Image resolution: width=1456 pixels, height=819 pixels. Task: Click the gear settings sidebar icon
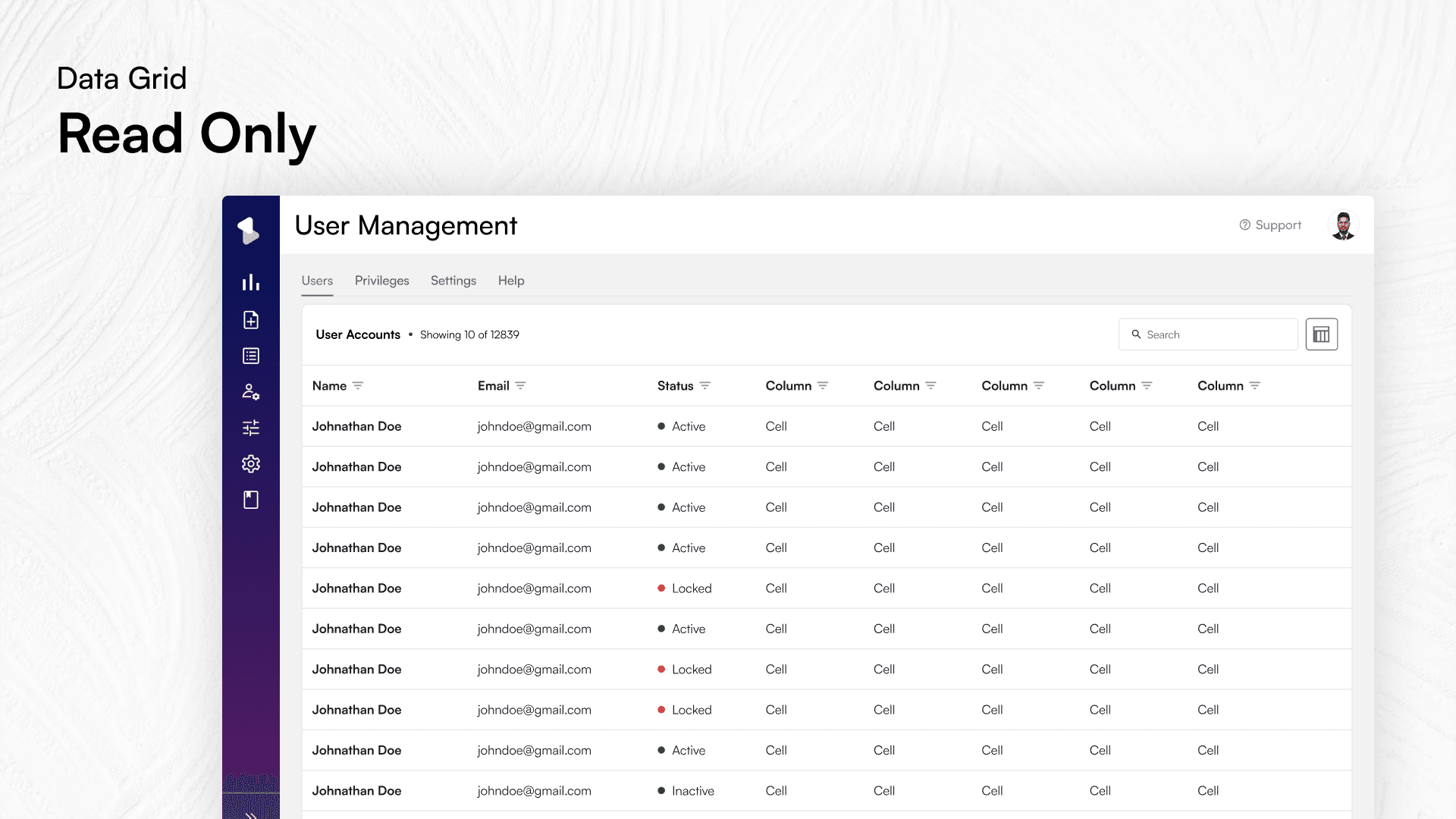coord(251,464)
